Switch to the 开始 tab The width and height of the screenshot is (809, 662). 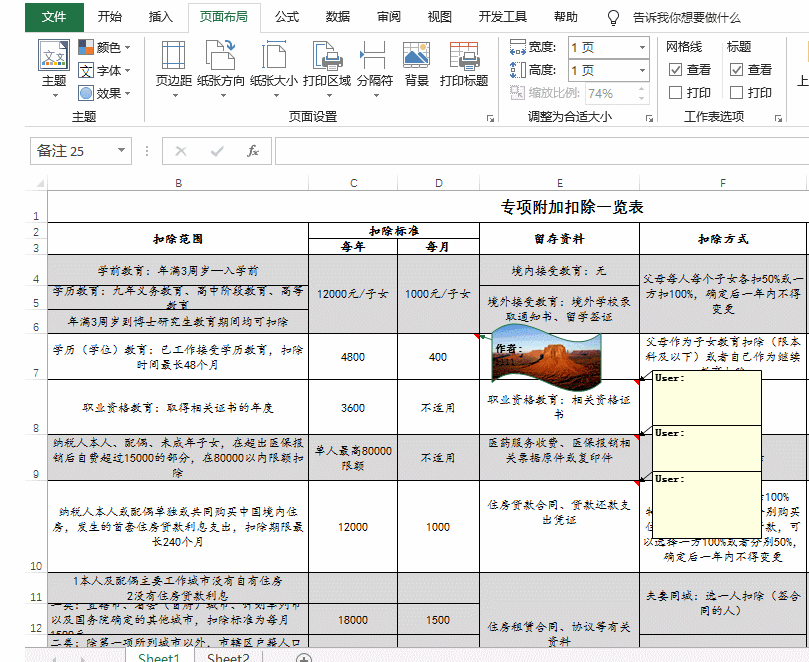click(x=110, y=17)
